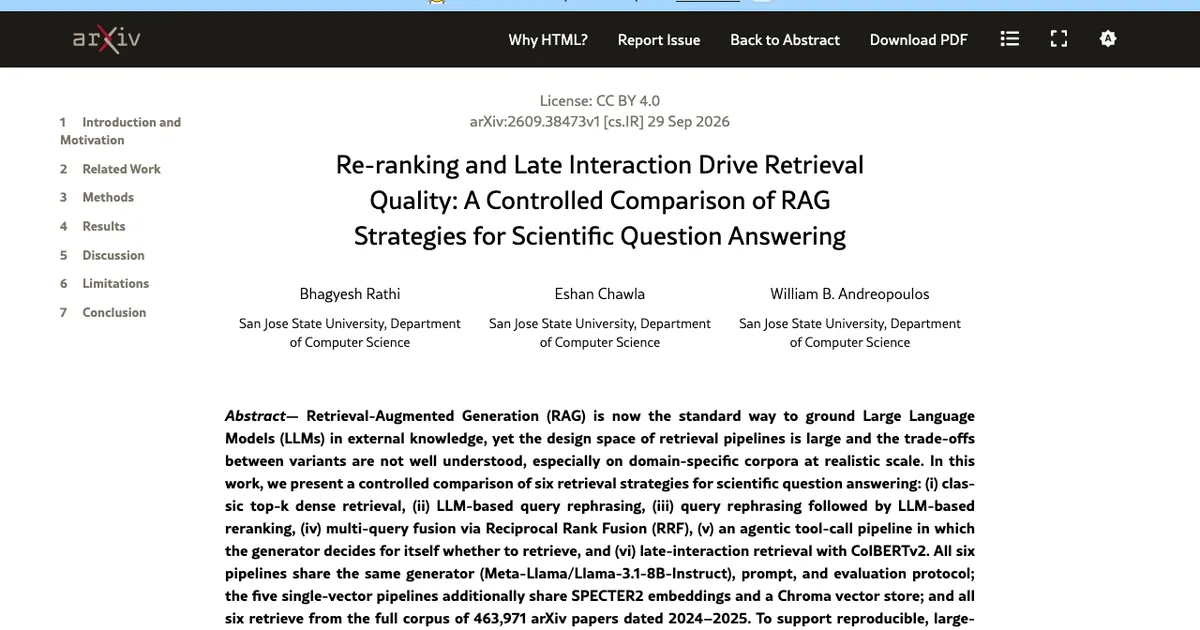Jump to Related Work section
Screen dimensions: 1200x630
[110, 169]
